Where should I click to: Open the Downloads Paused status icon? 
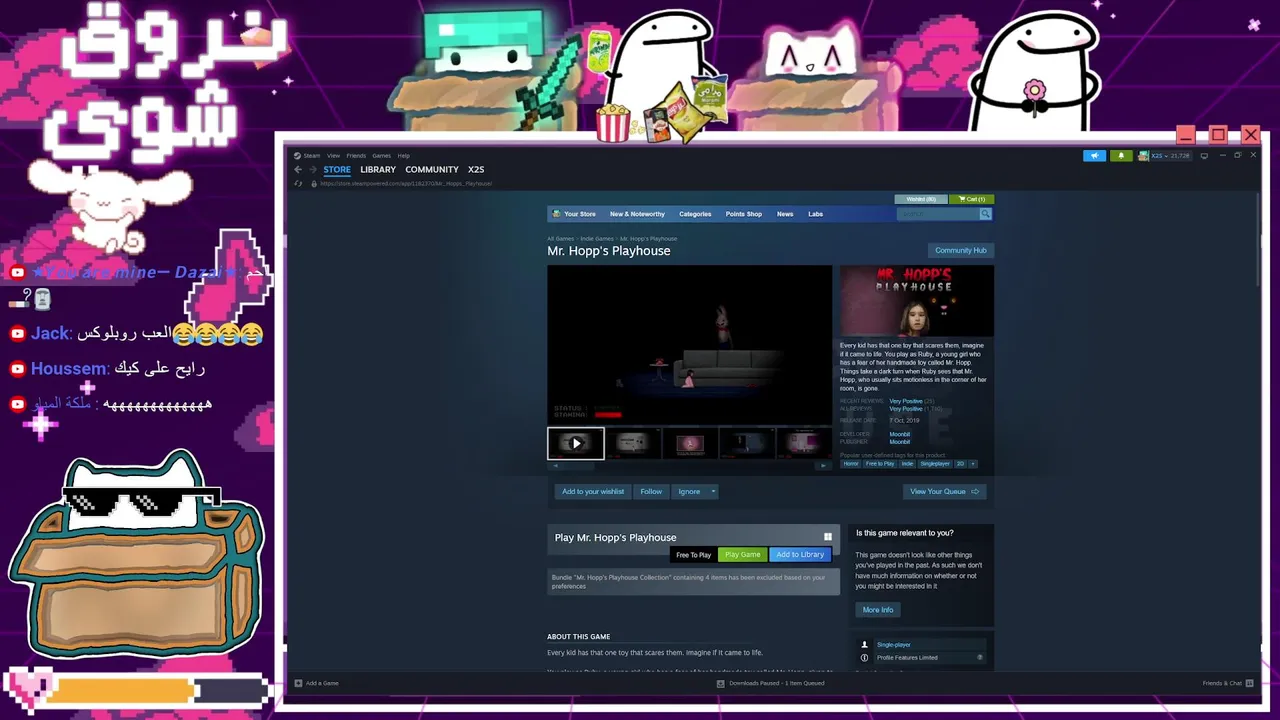pos(720,683)
